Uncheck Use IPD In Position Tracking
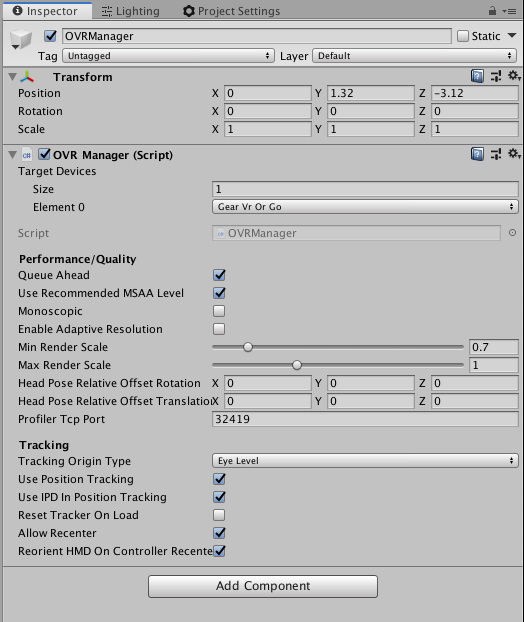 (219, 497)
